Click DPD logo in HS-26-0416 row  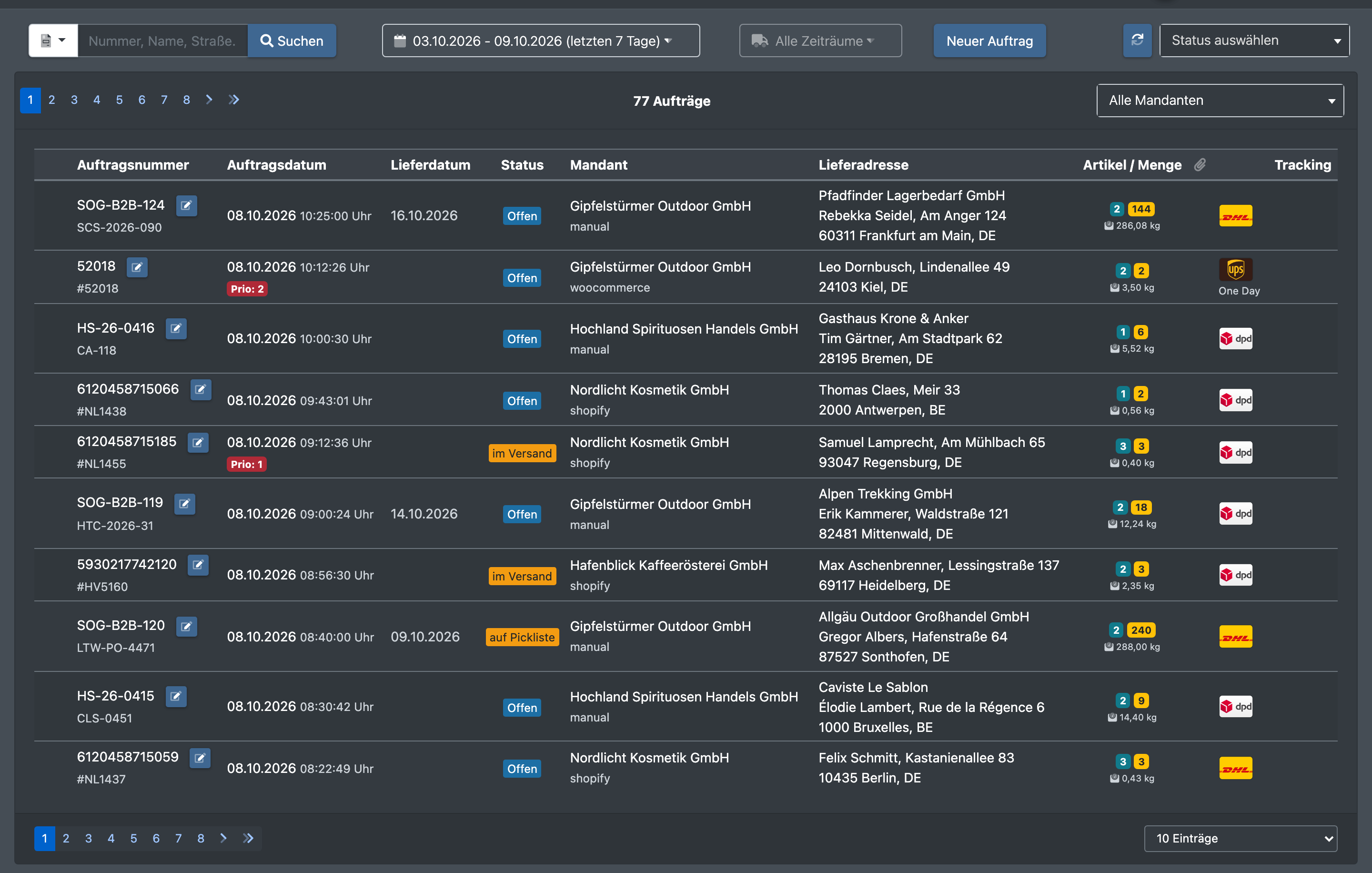[x=1235, y=338]
